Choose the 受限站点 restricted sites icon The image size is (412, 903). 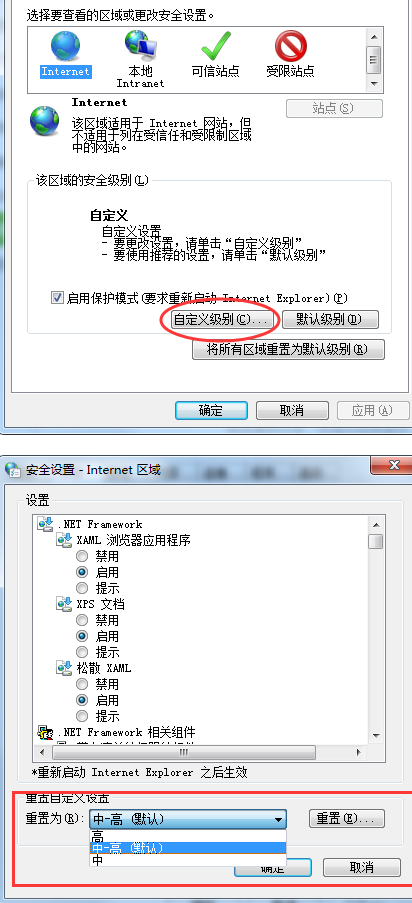290,46
